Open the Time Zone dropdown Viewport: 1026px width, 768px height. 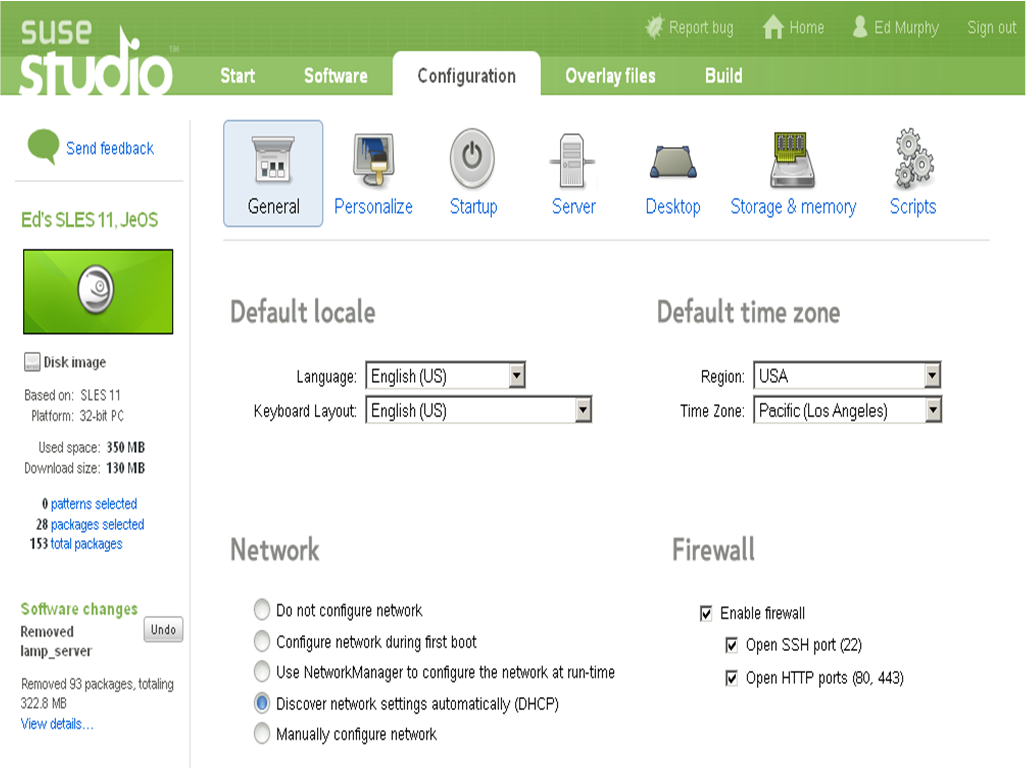847,410
